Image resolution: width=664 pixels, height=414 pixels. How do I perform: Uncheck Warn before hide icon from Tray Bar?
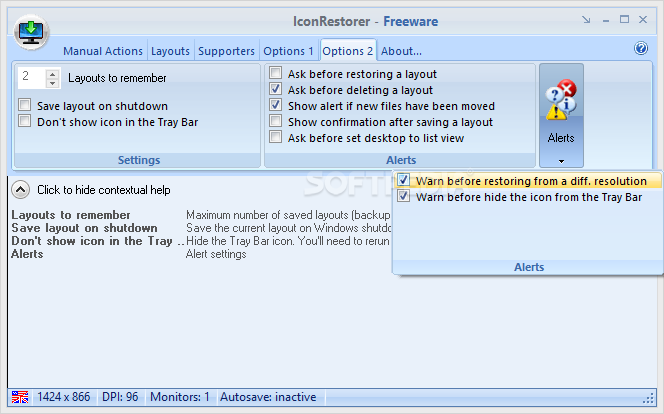(x=404, y=196)
